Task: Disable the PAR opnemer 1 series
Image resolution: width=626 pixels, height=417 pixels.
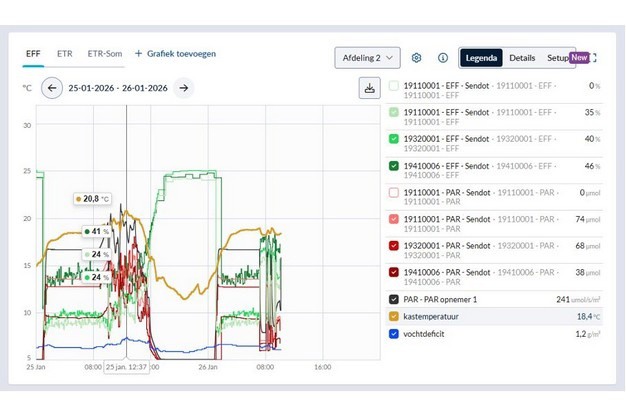Action: click(x=394, y=298)
